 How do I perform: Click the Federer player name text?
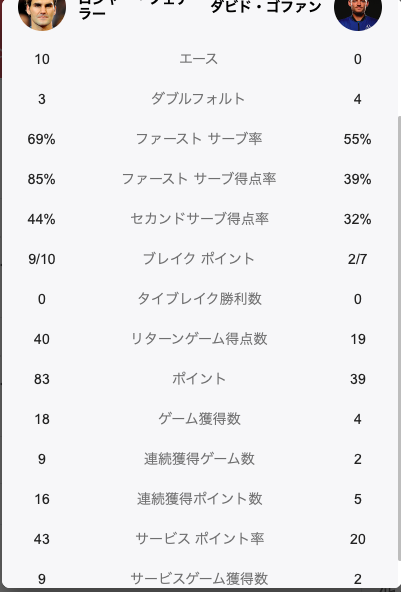click(132, 8)
